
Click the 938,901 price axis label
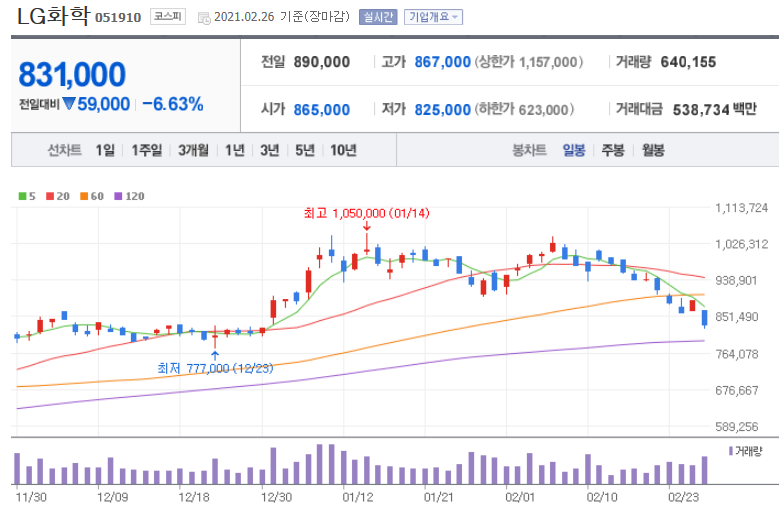click(737, 281)
